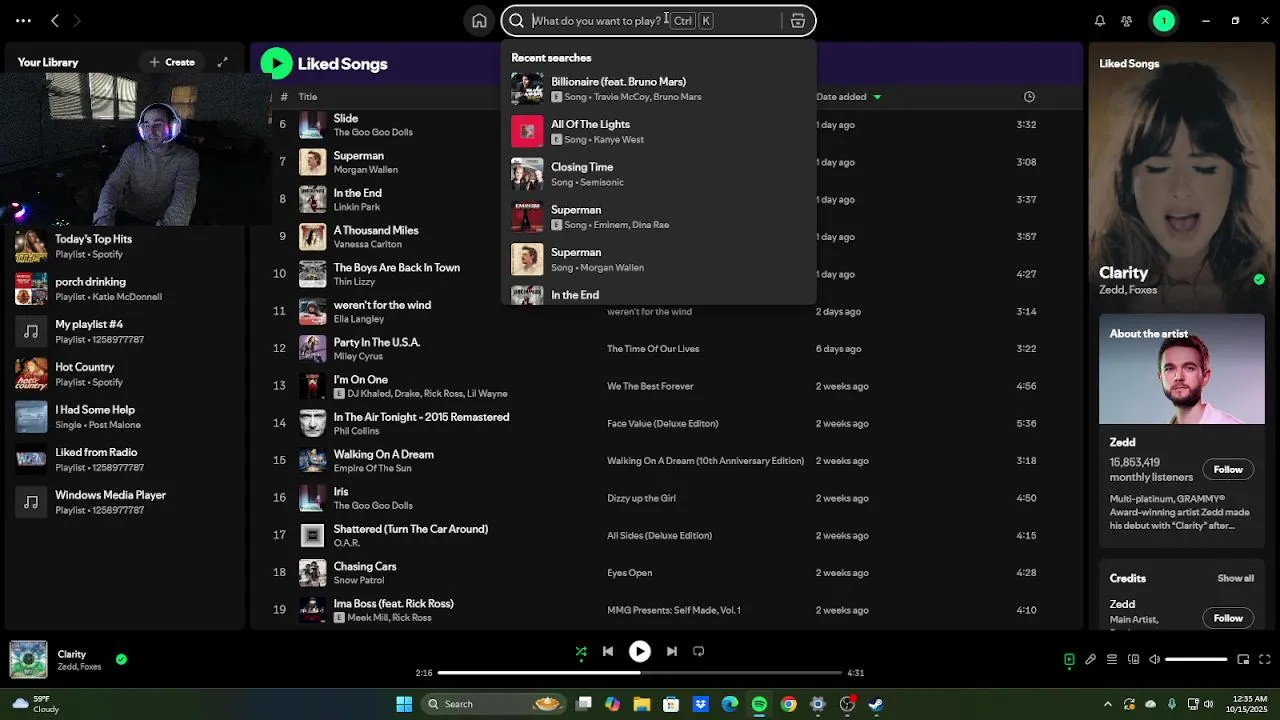Toggle liked checkmark for Clarity in player bar
Viewport: 1280px width, 720px height.
click(121, 659)
